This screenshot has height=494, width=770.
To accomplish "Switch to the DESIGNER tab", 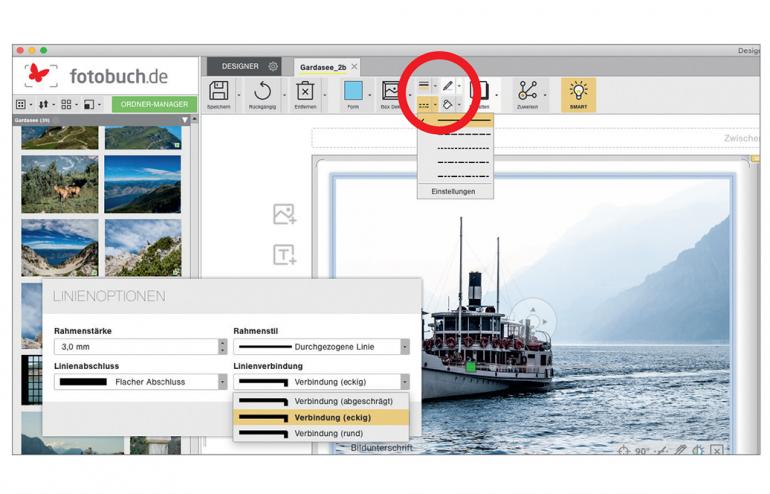I will point(240,66).
